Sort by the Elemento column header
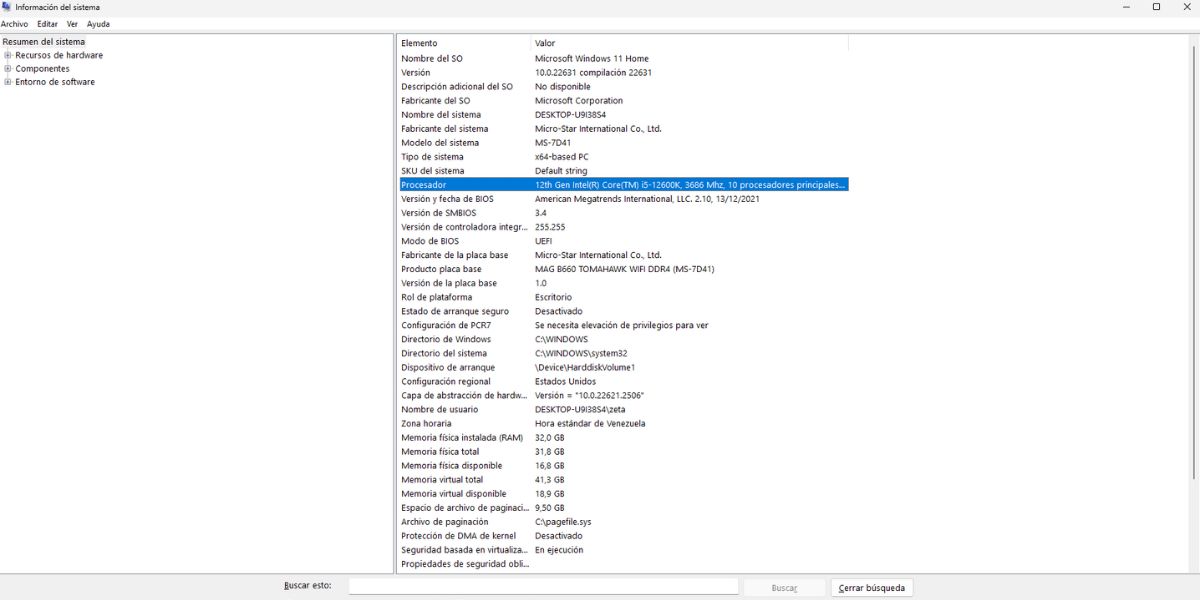Viewport: 1200px width, 600px height. [464, 43]
